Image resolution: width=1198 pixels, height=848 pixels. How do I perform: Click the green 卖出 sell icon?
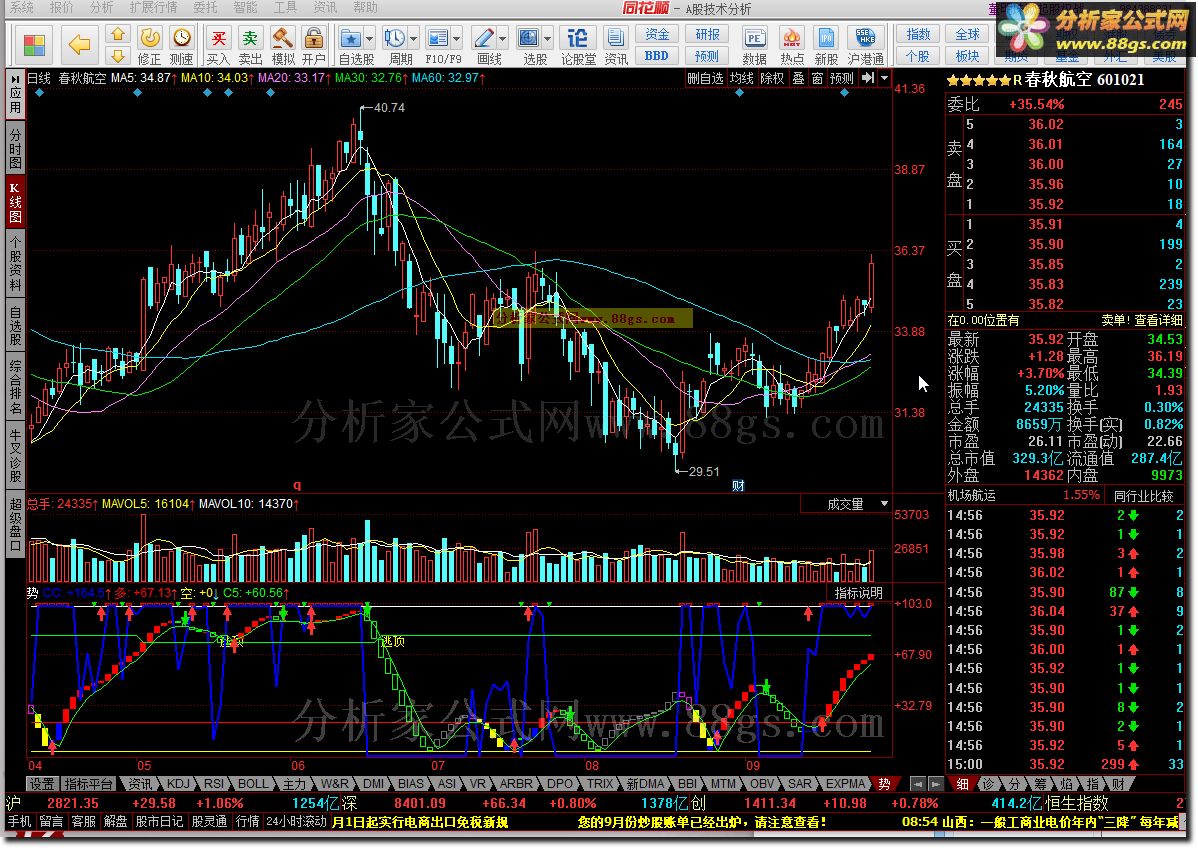tap(250, 37)
